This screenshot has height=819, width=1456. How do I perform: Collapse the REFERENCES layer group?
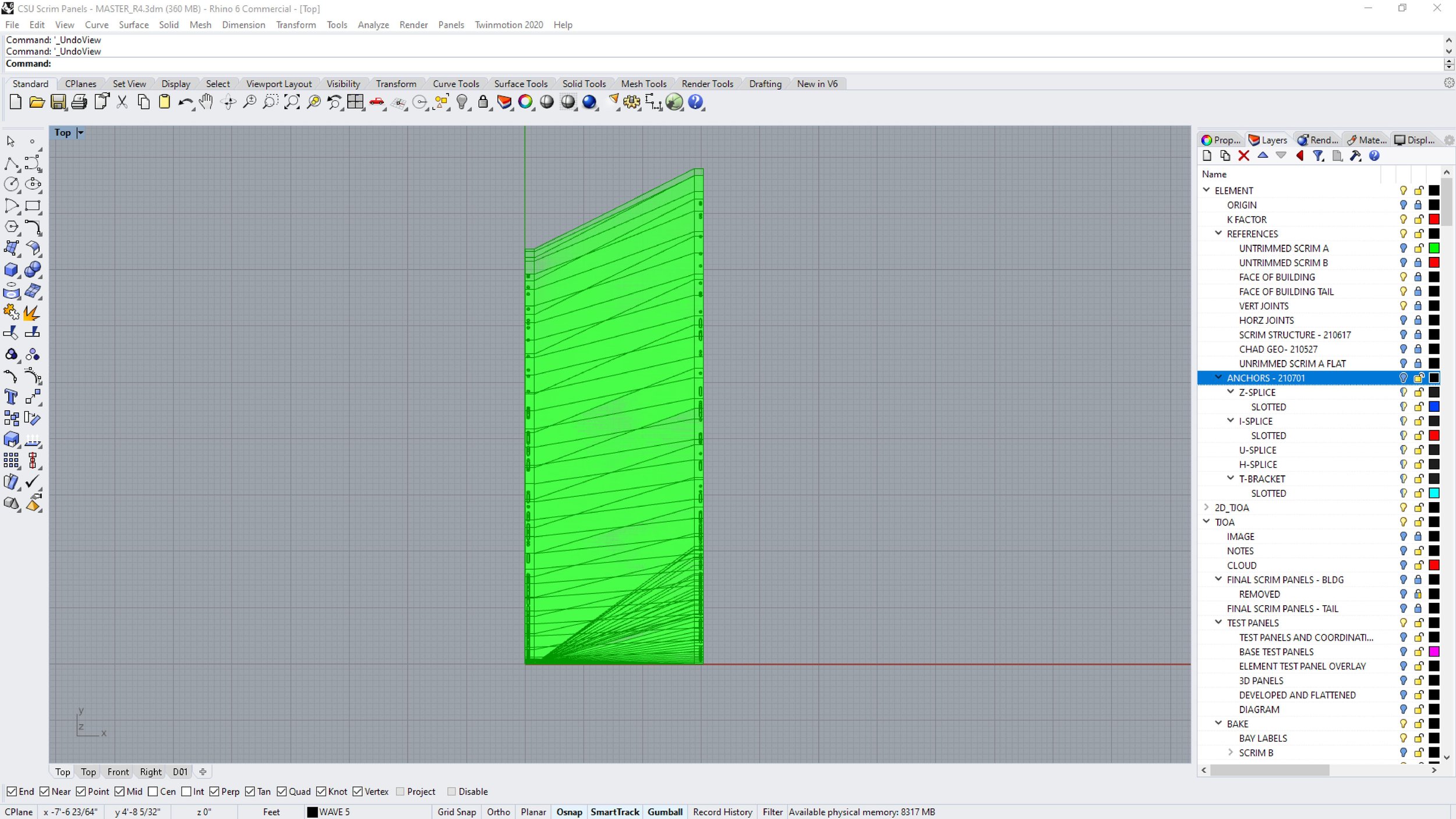(1218, 233)
